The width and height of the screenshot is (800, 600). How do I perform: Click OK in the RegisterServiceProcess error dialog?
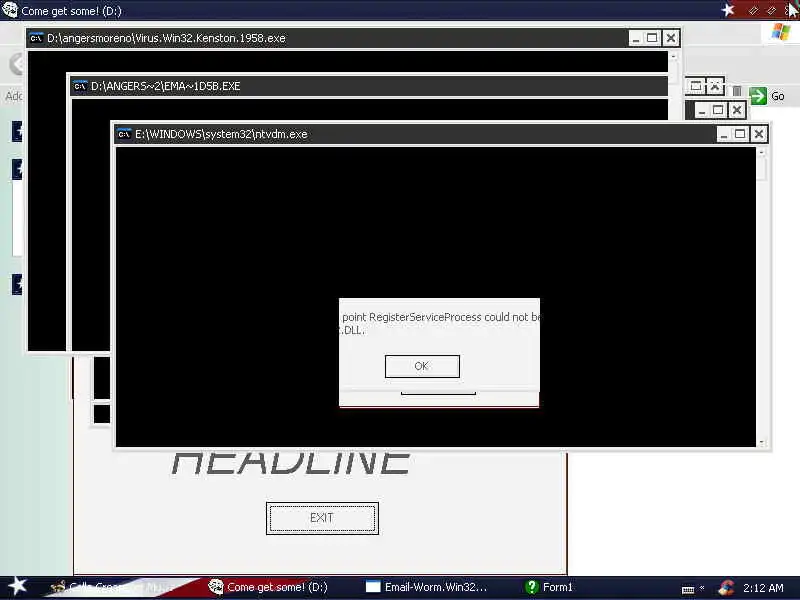click(422, 366)
